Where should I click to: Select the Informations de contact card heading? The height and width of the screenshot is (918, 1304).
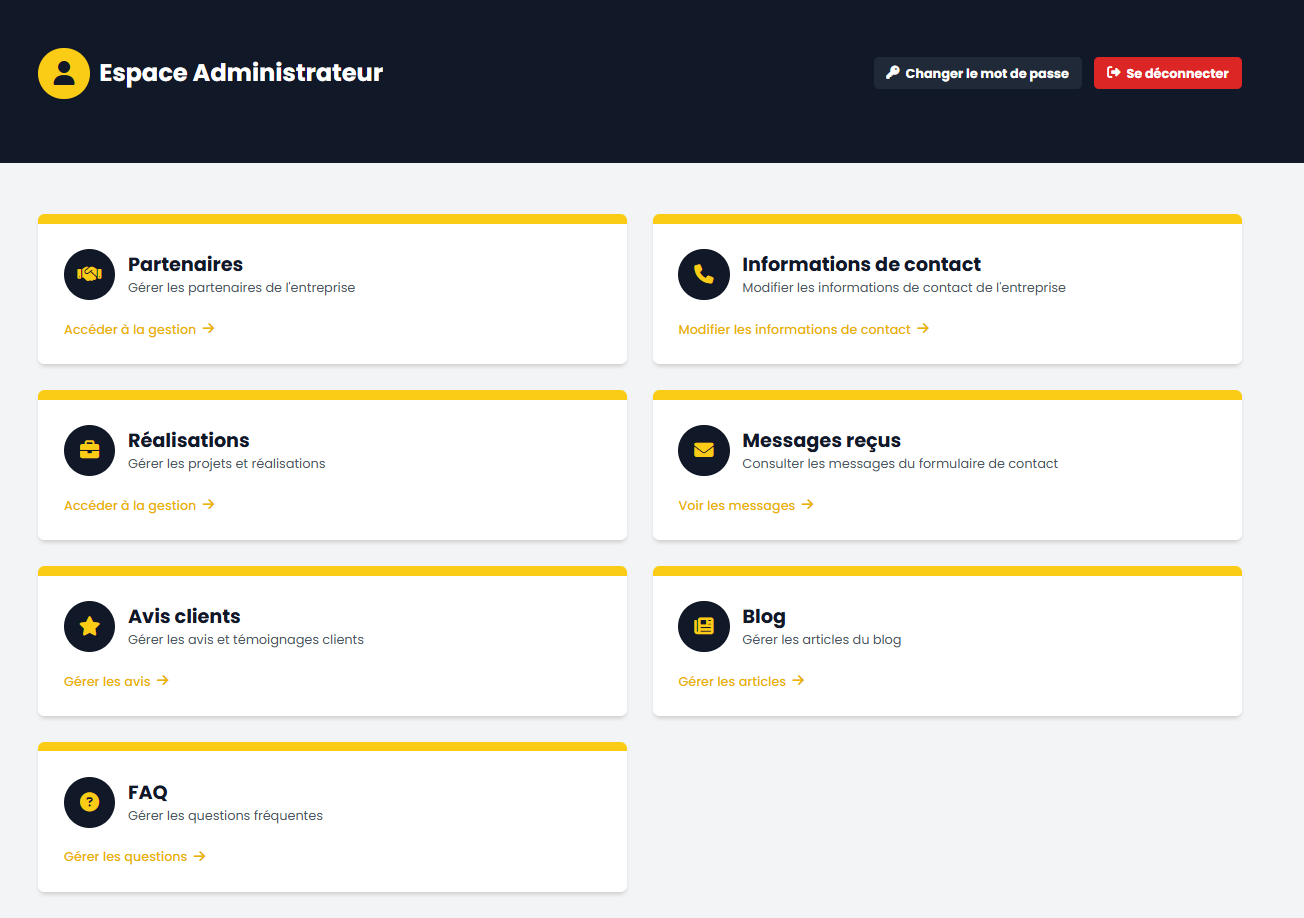(861, 264)
